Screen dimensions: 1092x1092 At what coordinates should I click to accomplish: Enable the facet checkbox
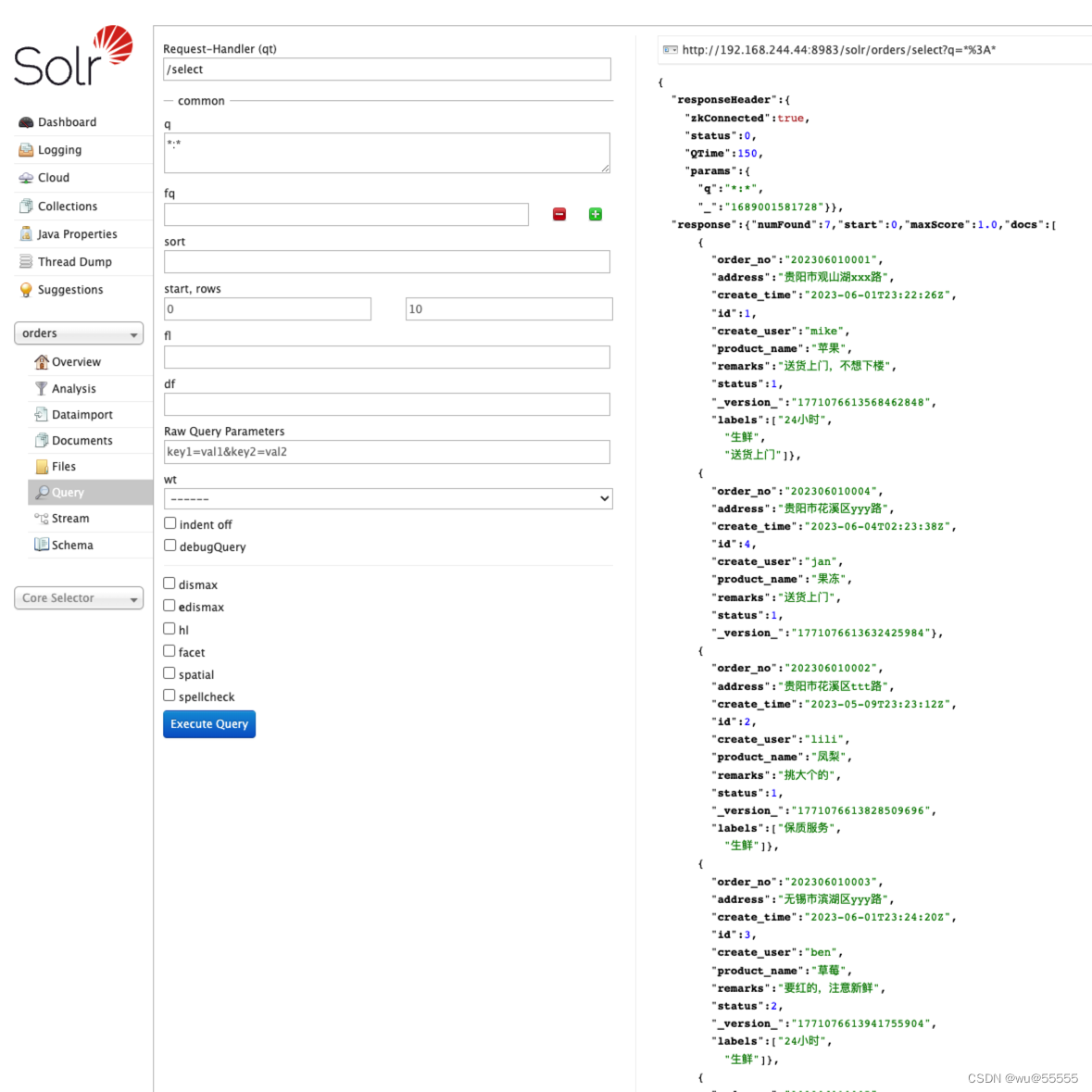pyautogui.click(x=169, y=651)
